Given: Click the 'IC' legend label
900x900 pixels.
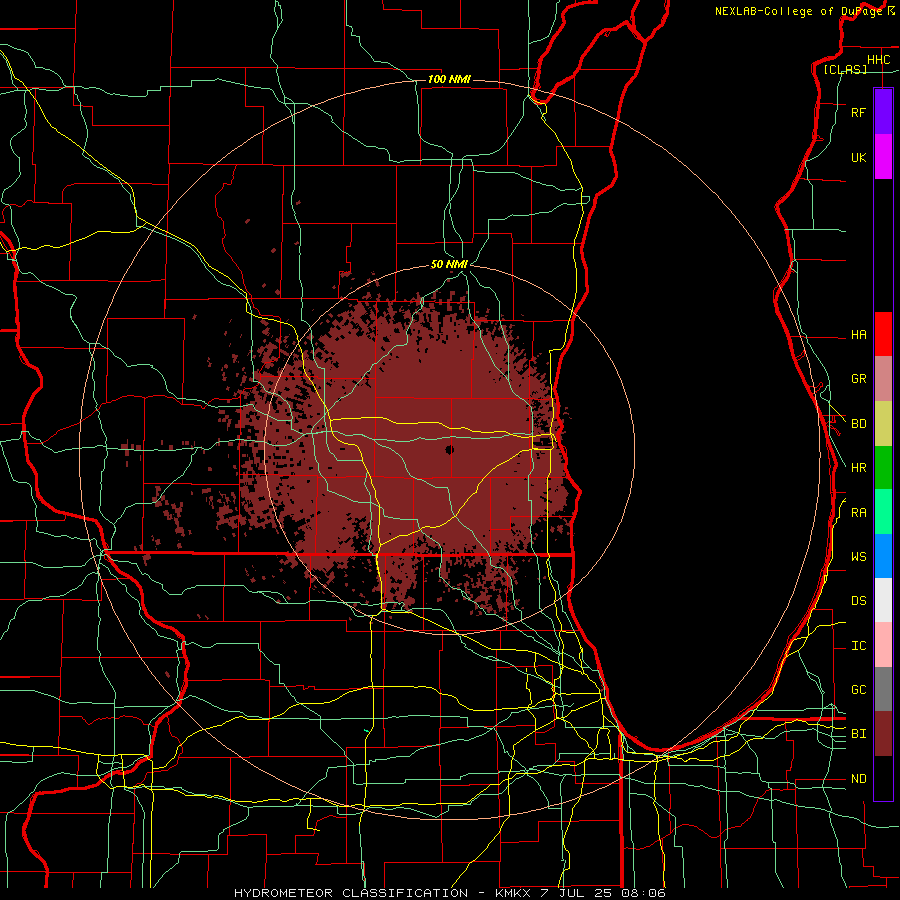Looking at the screenshot, I should pyautogui.click(x=858, y=646).
